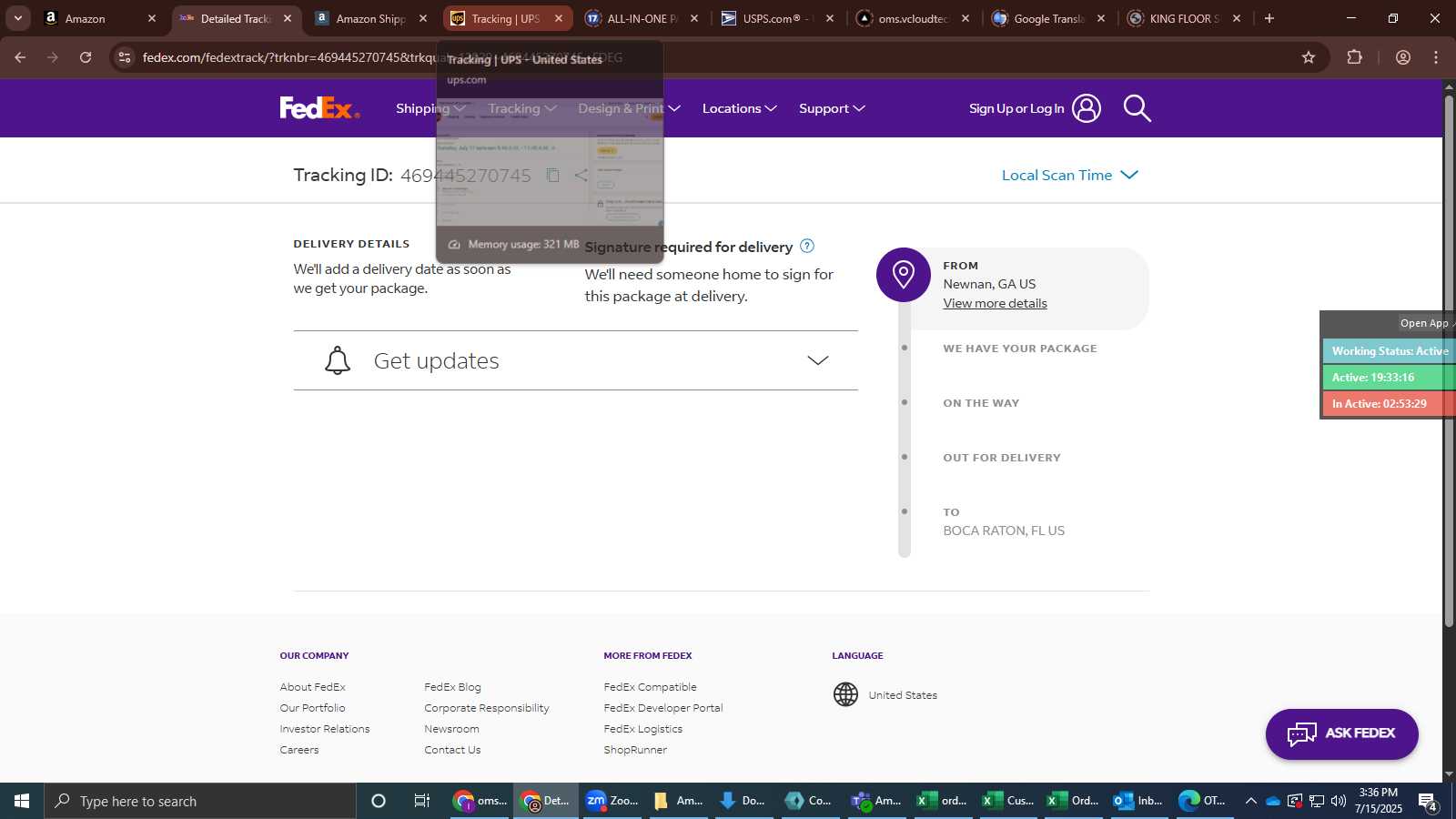Go back to the previous page
This screenshot has height=819, width=1456.
[20, 57]
